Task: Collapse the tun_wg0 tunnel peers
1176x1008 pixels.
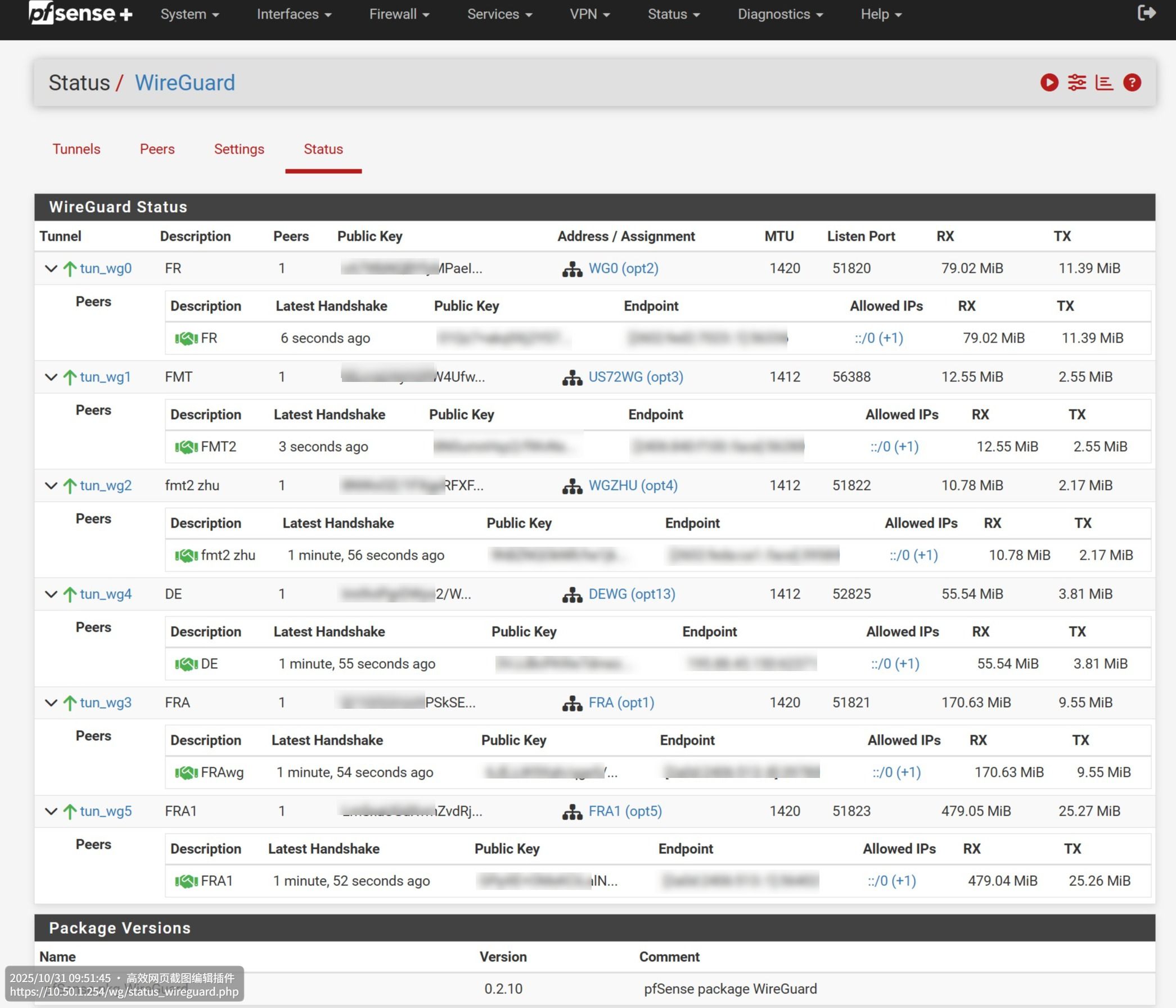Action: [x=51, y=268]
